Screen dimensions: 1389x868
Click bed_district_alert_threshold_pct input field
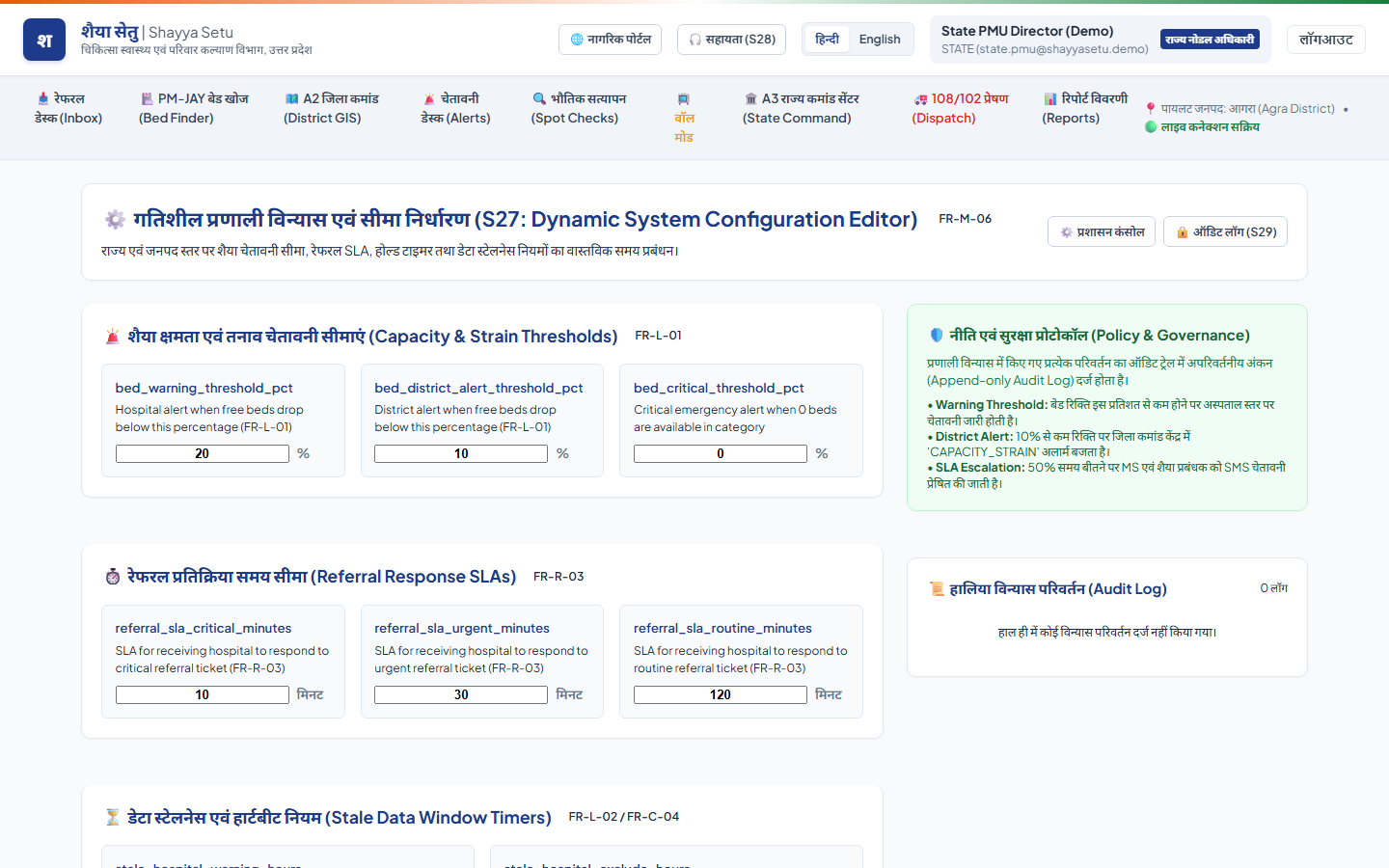pyautogui.click(x=461, y=453)
